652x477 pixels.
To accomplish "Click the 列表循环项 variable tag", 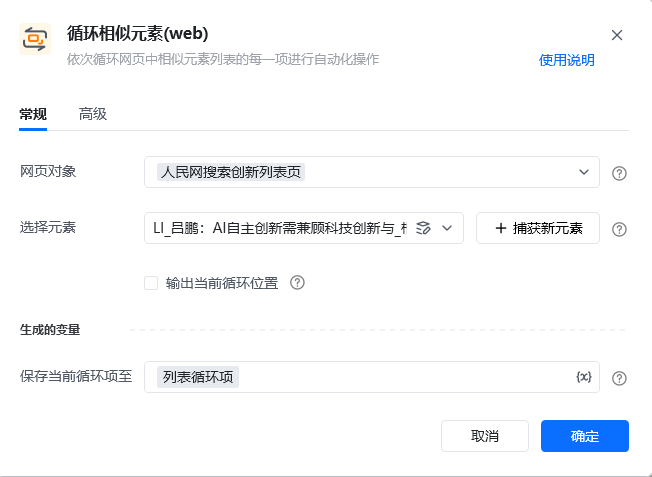I will coord(198,377).
